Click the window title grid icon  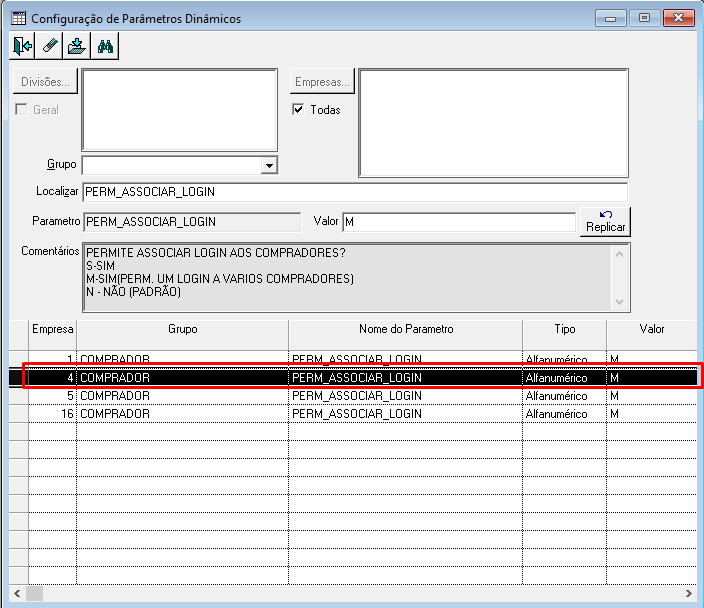click(x=18, y=18)
